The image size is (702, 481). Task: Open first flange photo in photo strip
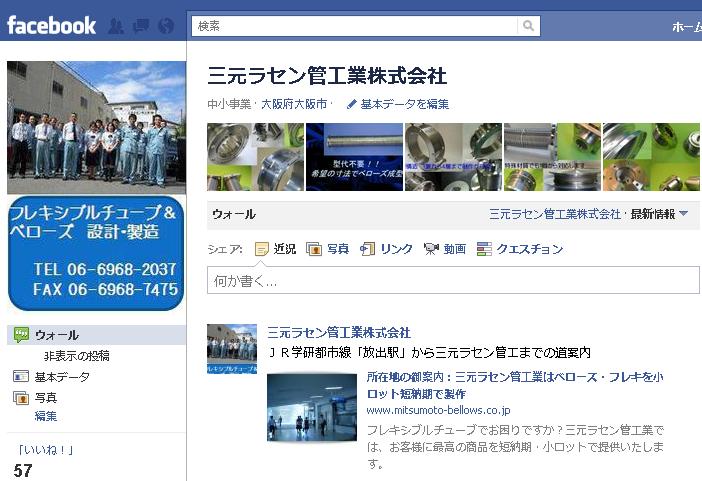255,157
